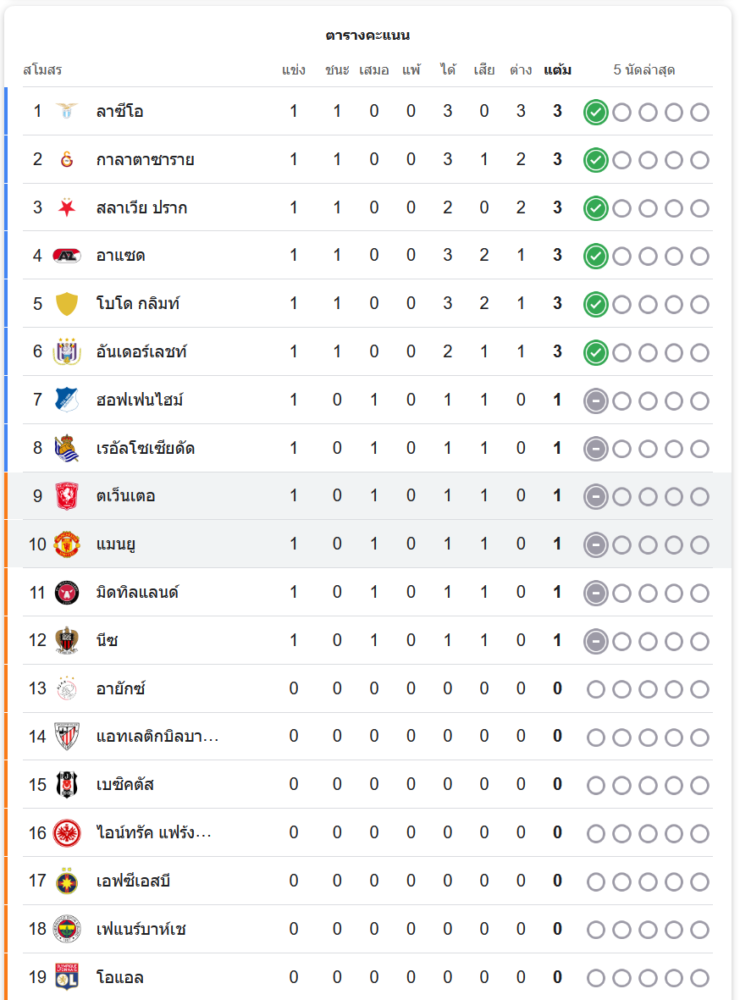Click the Lazio club crest icon
The image size is (740, 1000).
tap(67, 111)
